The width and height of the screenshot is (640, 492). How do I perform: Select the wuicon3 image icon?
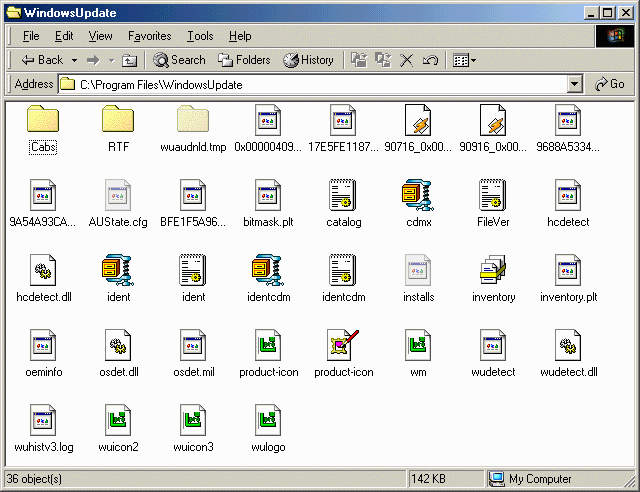193,421
